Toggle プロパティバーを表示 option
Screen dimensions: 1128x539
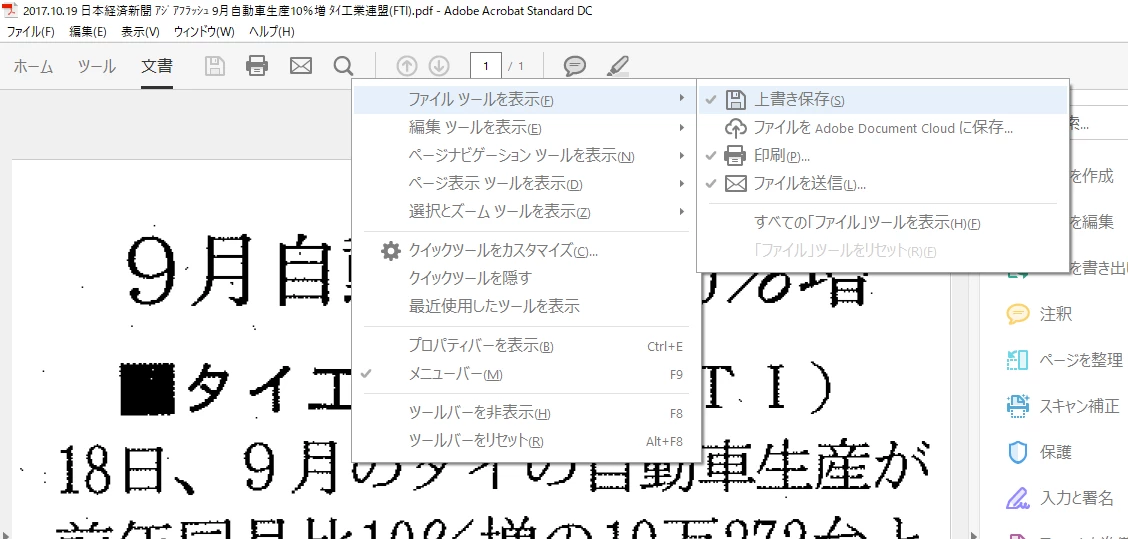[527, 346]
